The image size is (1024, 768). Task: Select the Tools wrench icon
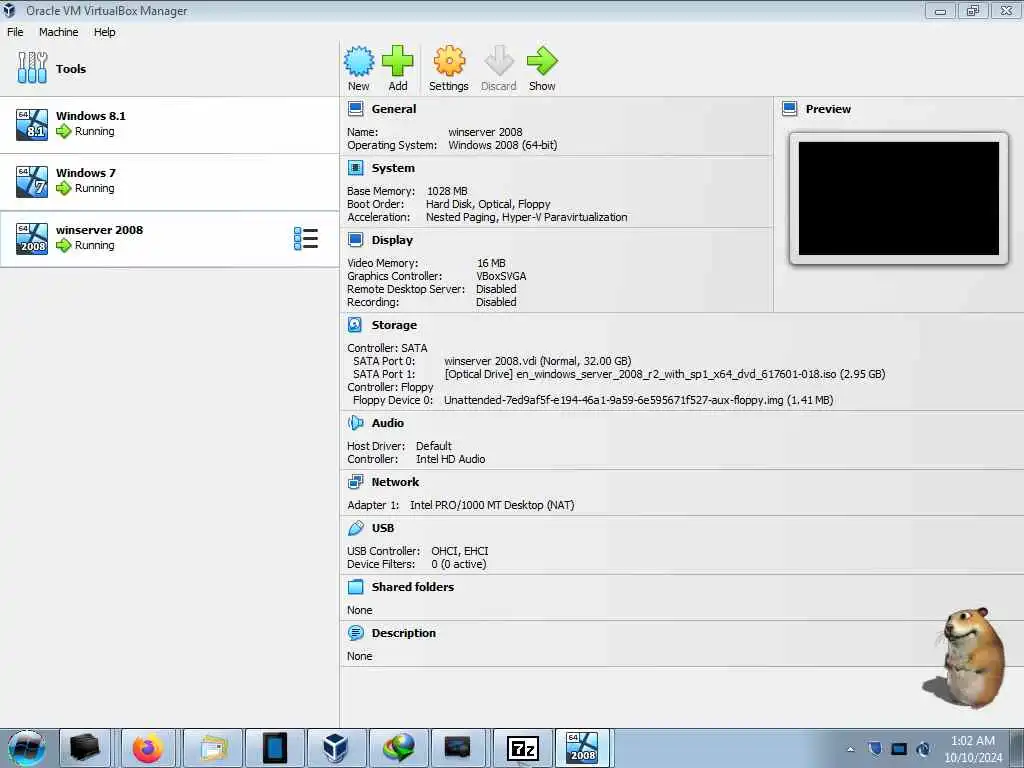click(32, 68)
